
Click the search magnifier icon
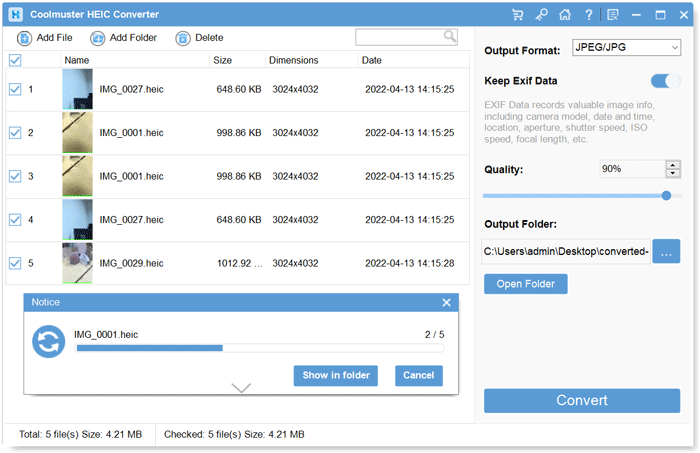coord(450,36)
